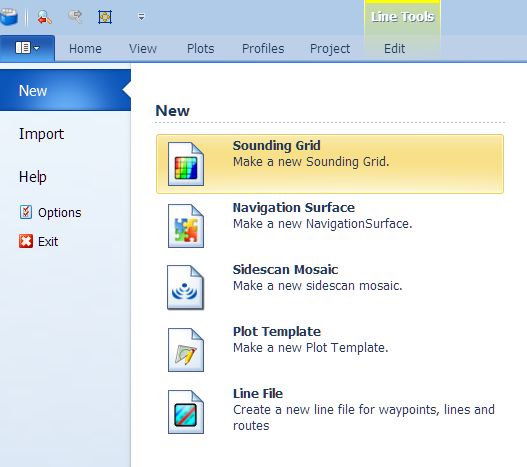Click the Line File icon
The height and width of the screenshot is (467, 527).
tap(186, 412)
